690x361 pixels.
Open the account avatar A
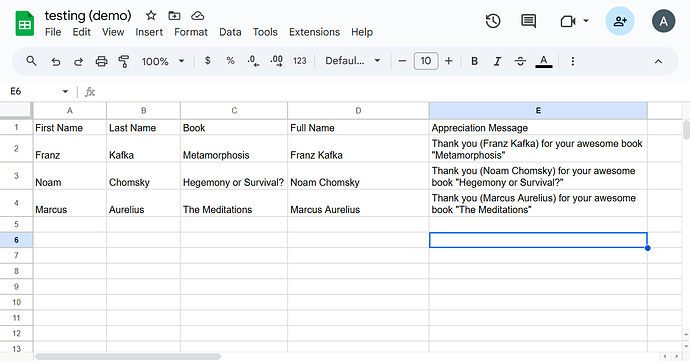point(664,21)
